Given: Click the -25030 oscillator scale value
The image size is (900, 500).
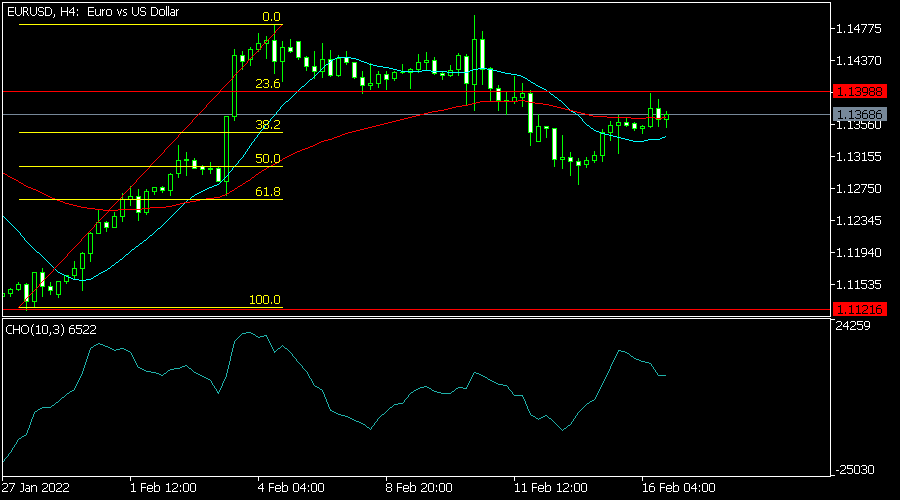Looking at the screenshot, I should [855, 470].
